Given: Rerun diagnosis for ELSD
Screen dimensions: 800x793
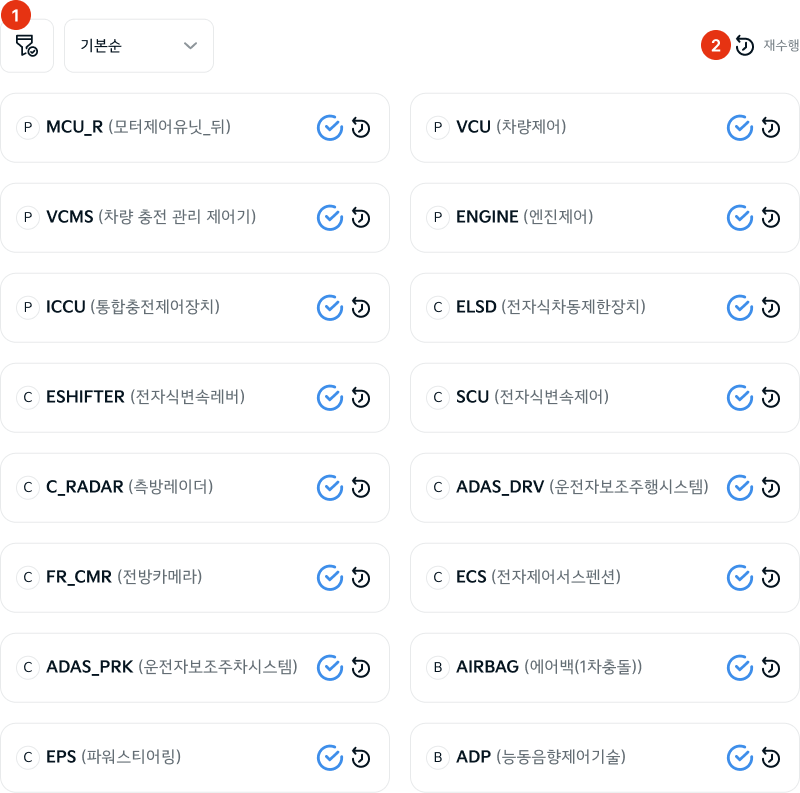Looking at the screenshot, I should (x=770, y=308).
